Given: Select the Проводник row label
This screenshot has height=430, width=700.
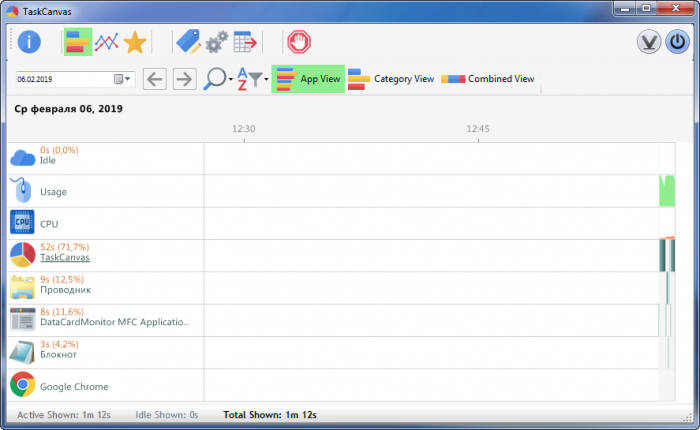Looking at the screenshot, I should tap(66, 290).
